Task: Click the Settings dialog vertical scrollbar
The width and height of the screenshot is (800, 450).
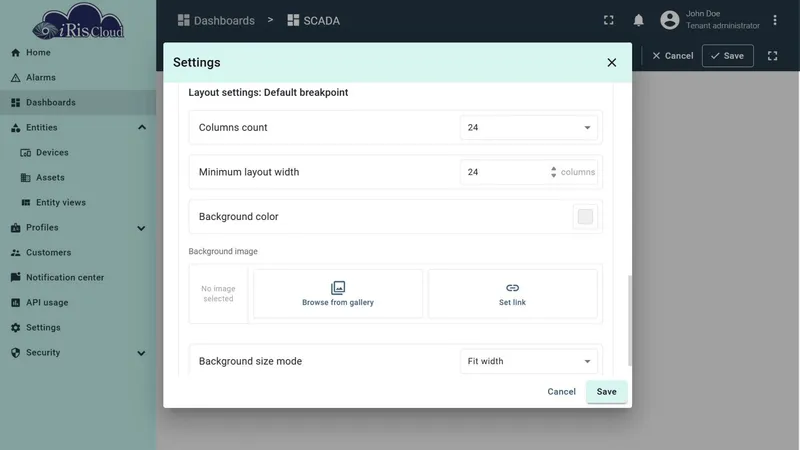Action: point(630,320)
